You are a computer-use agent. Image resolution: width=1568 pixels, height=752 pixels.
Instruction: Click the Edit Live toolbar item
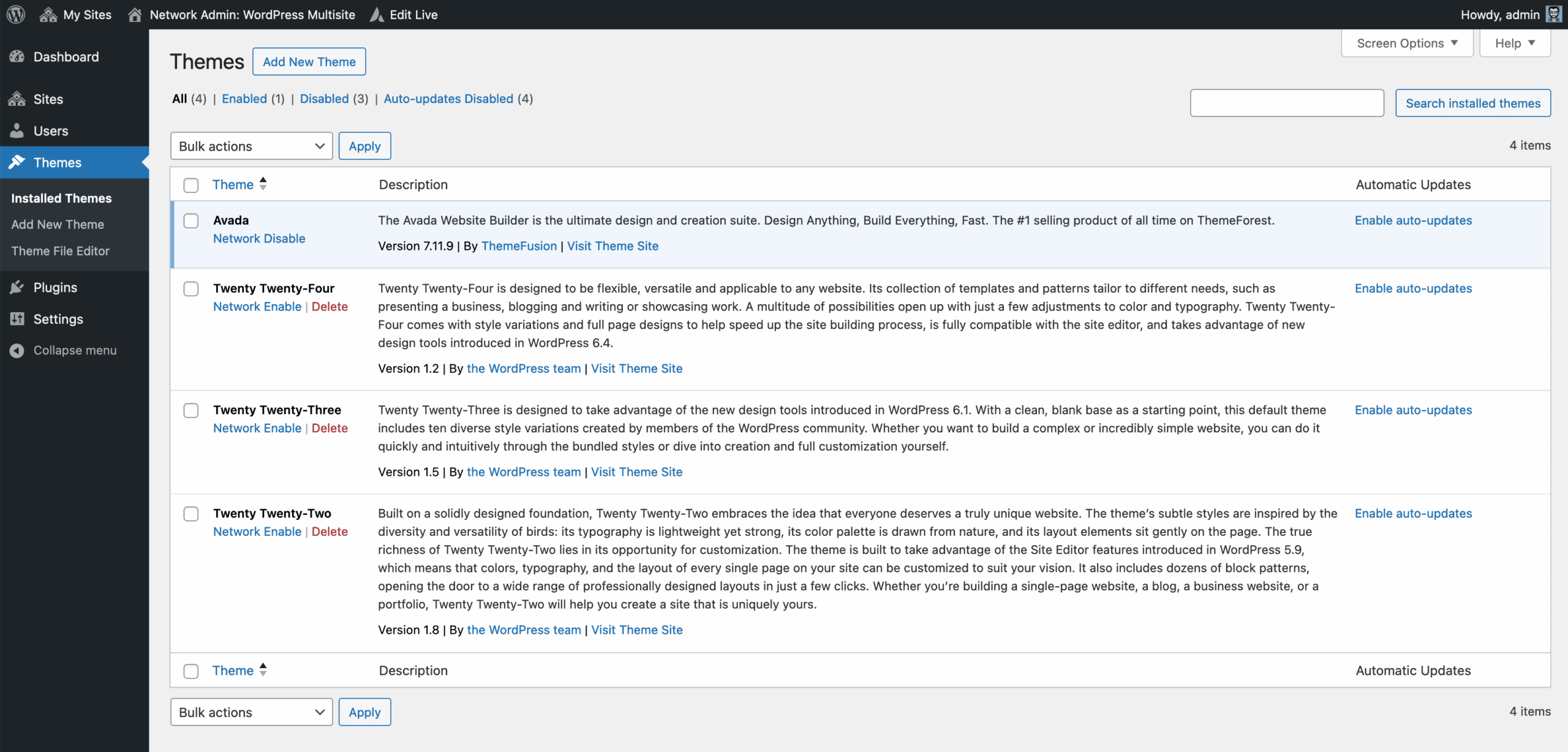click(x=404, y=14)
